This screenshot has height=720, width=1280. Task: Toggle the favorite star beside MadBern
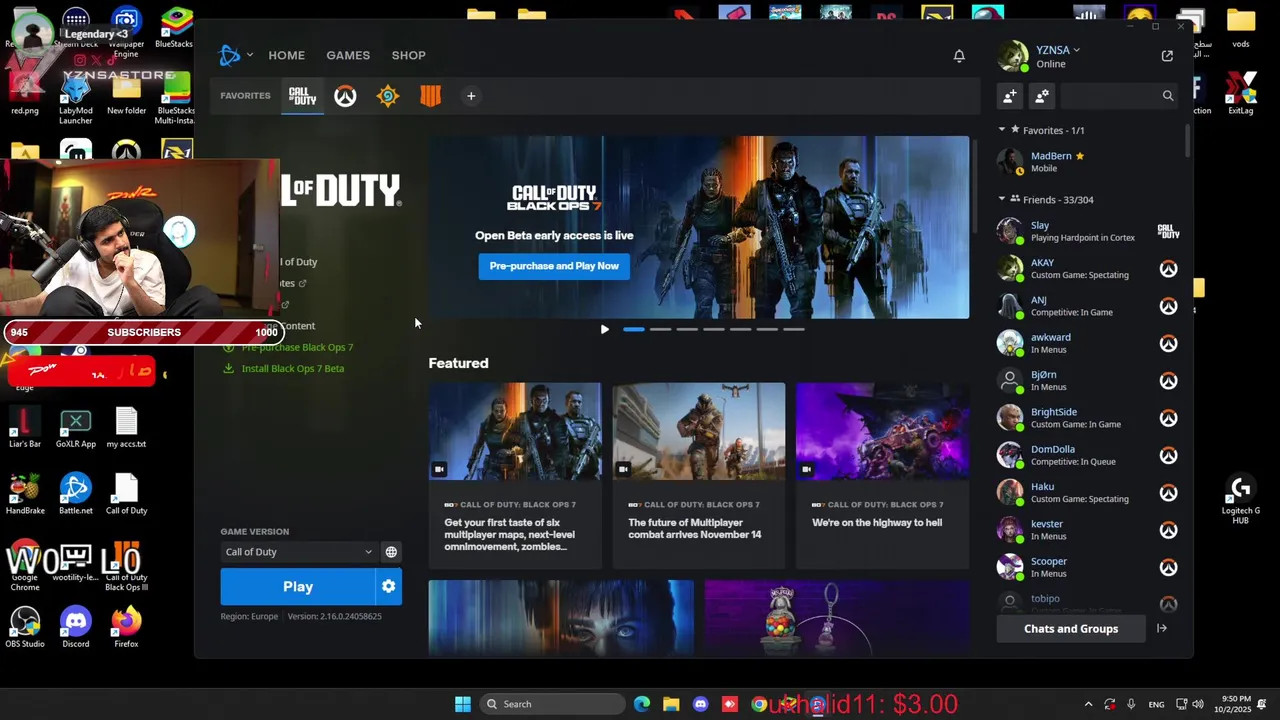pyautogui.click(x=1080, y=156)
